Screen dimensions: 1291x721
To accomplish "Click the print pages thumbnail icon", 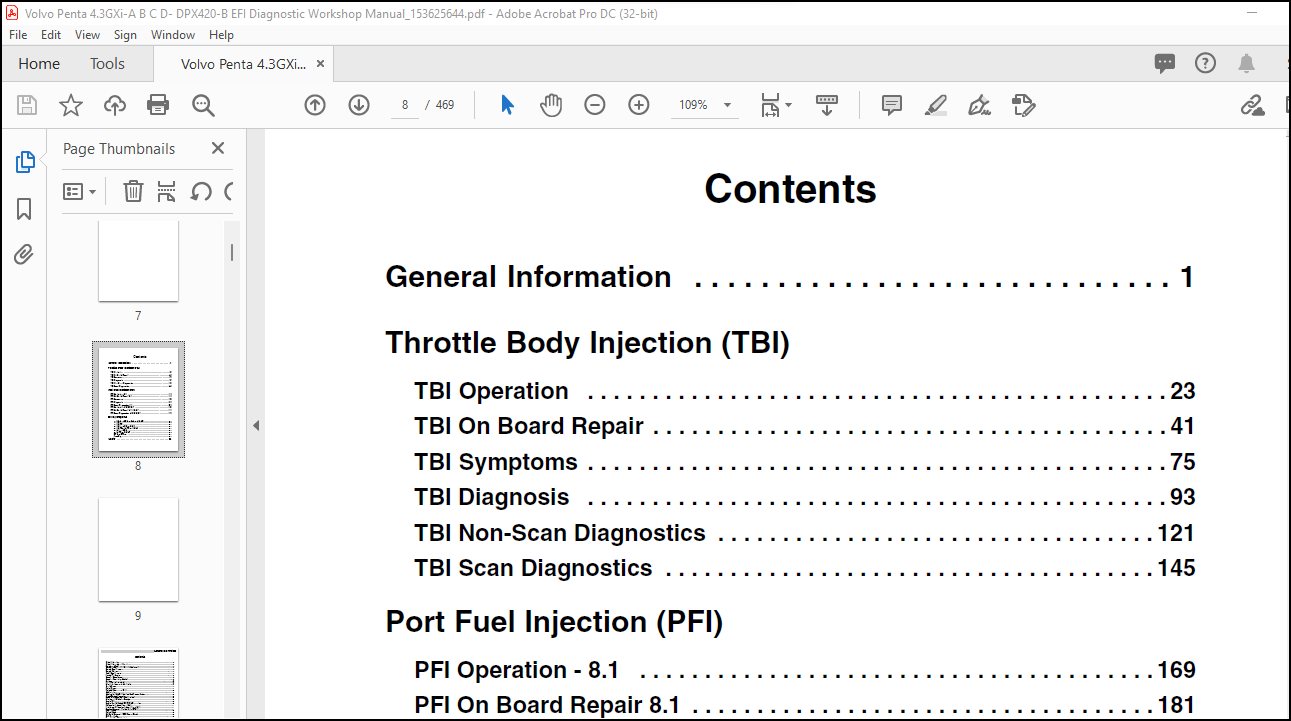I will 167,191.
